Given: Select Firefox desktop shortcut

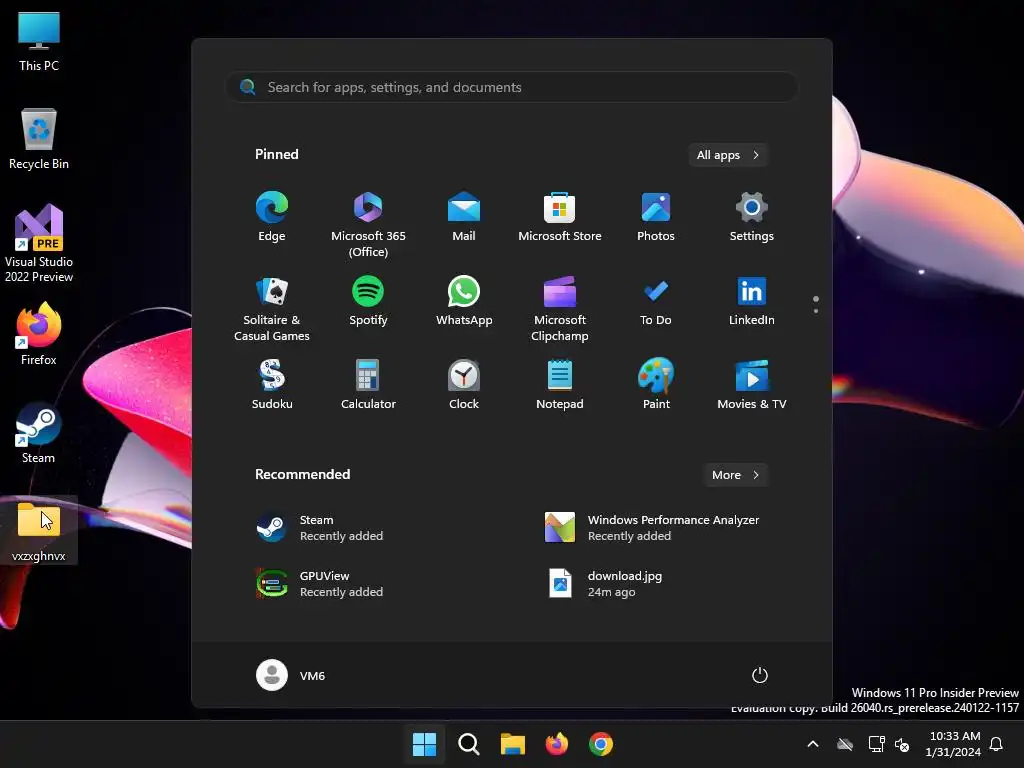Looking at the screenshot, I should (x=39, y=334).
